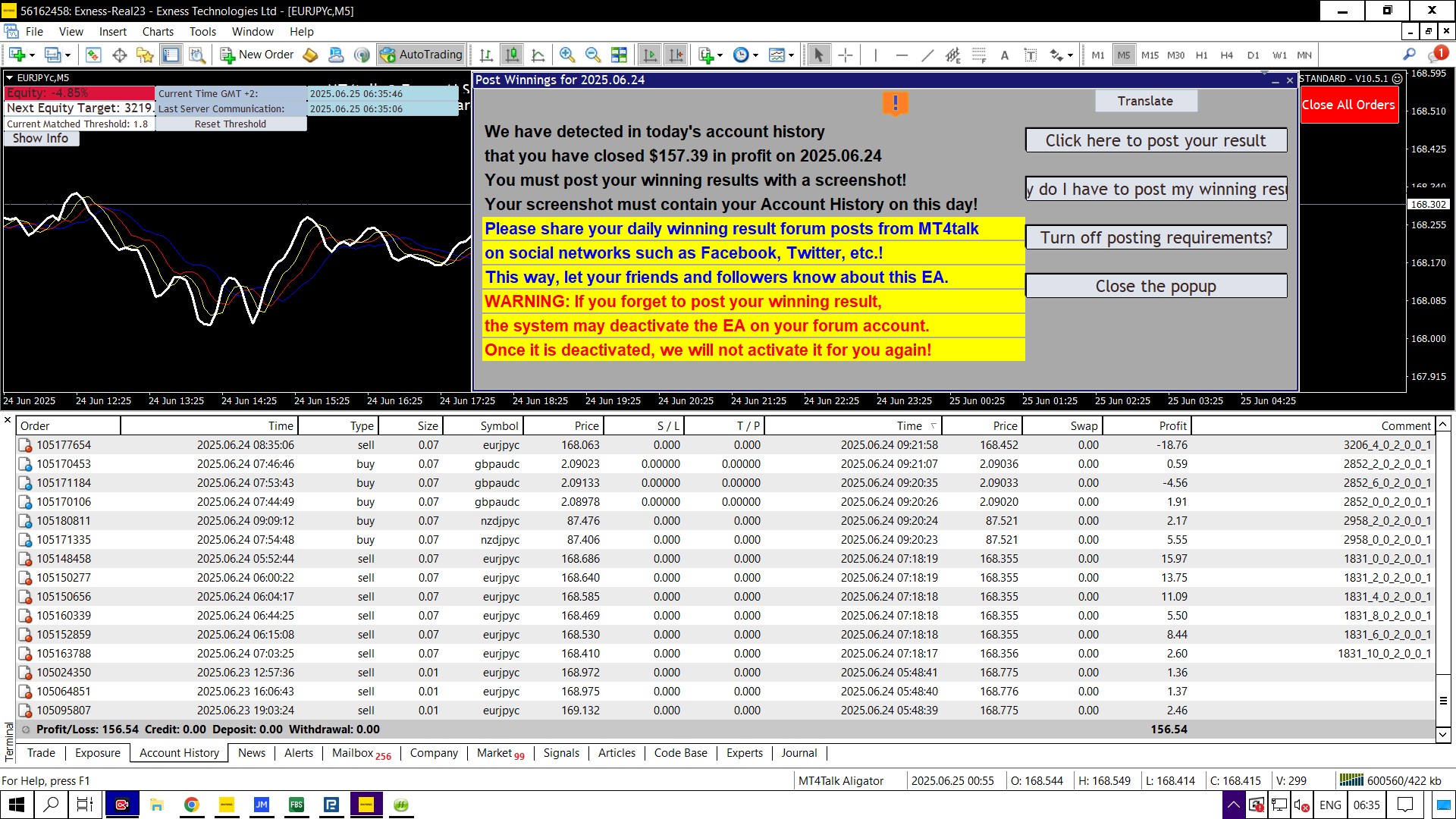This screenshot has width=1456, height=819.
Task: Click the Close the popup button
Action: (1155, 286)
